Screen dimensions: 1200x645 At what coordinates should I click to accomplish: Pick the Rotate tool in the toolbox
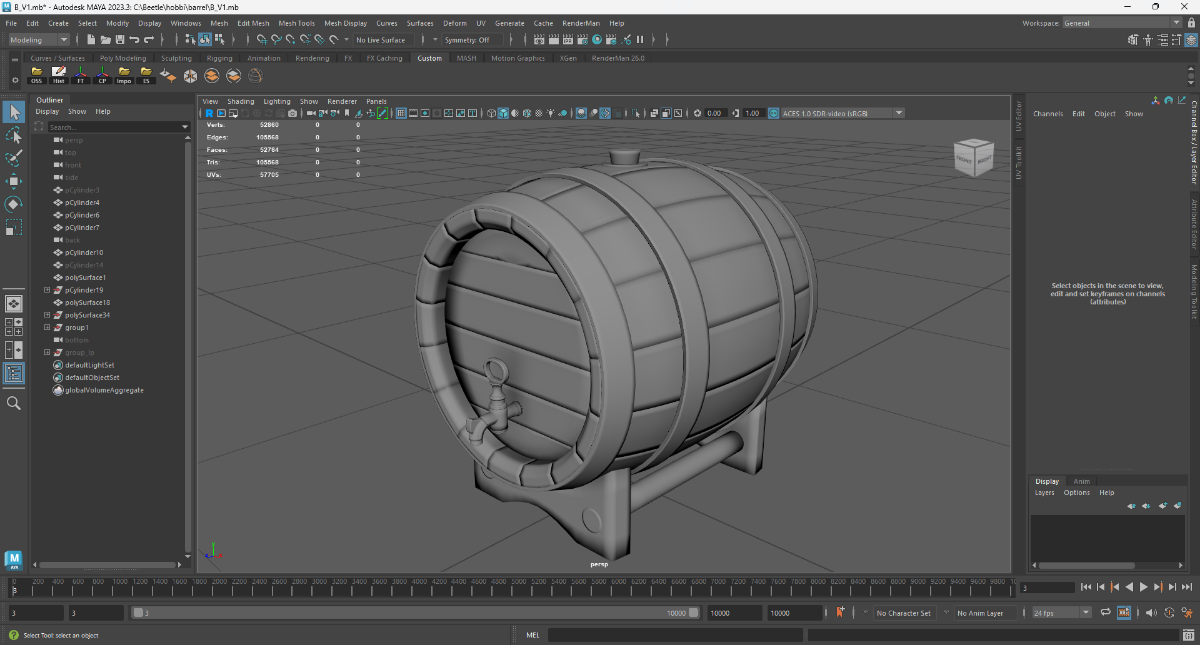tap(14, 204)
